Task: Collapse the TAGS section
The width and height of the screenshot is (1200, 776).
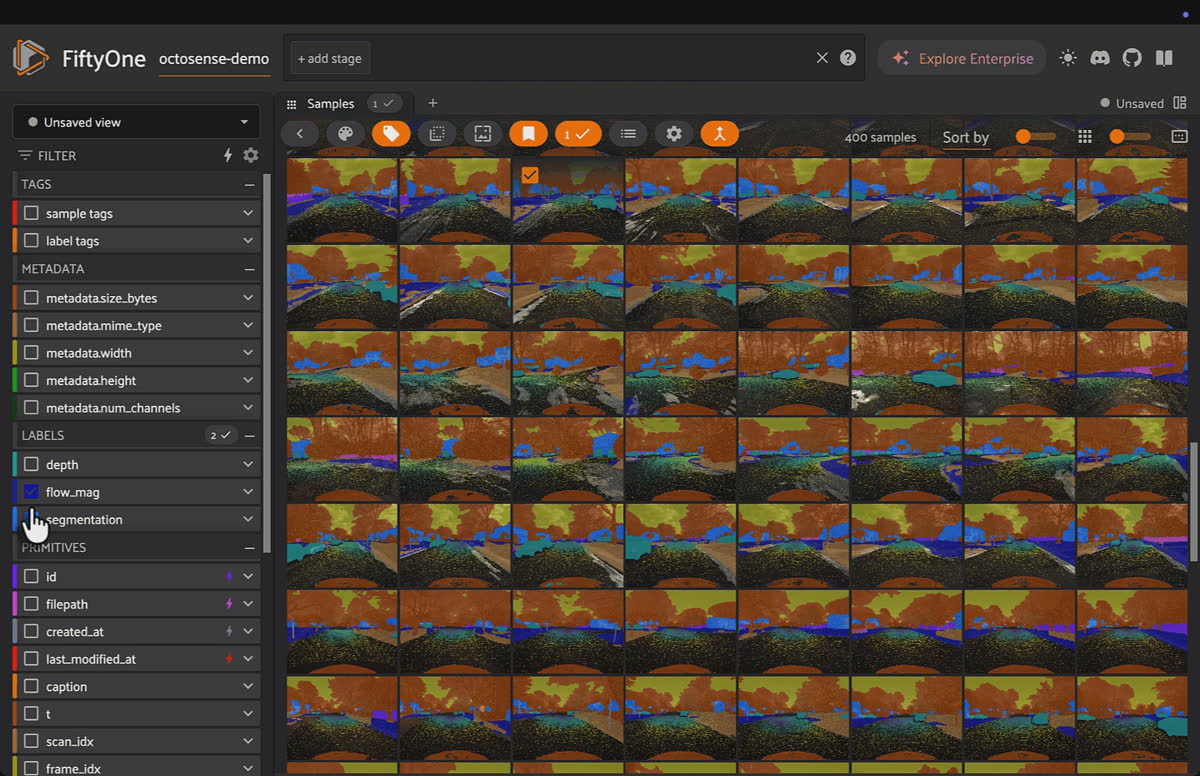Action: (249, 185)
